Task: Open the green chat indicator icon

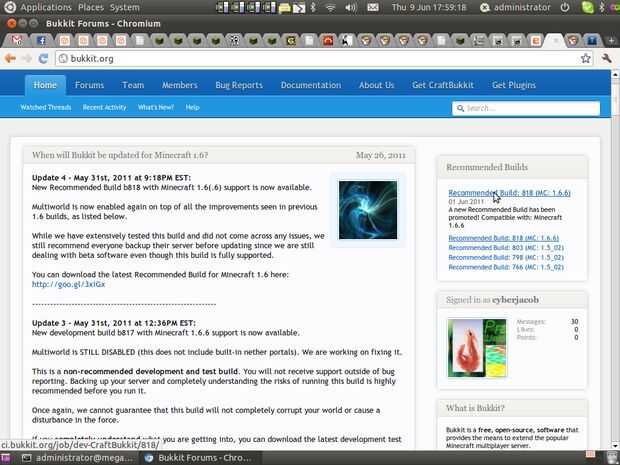Action: click(x=588, y=7)
